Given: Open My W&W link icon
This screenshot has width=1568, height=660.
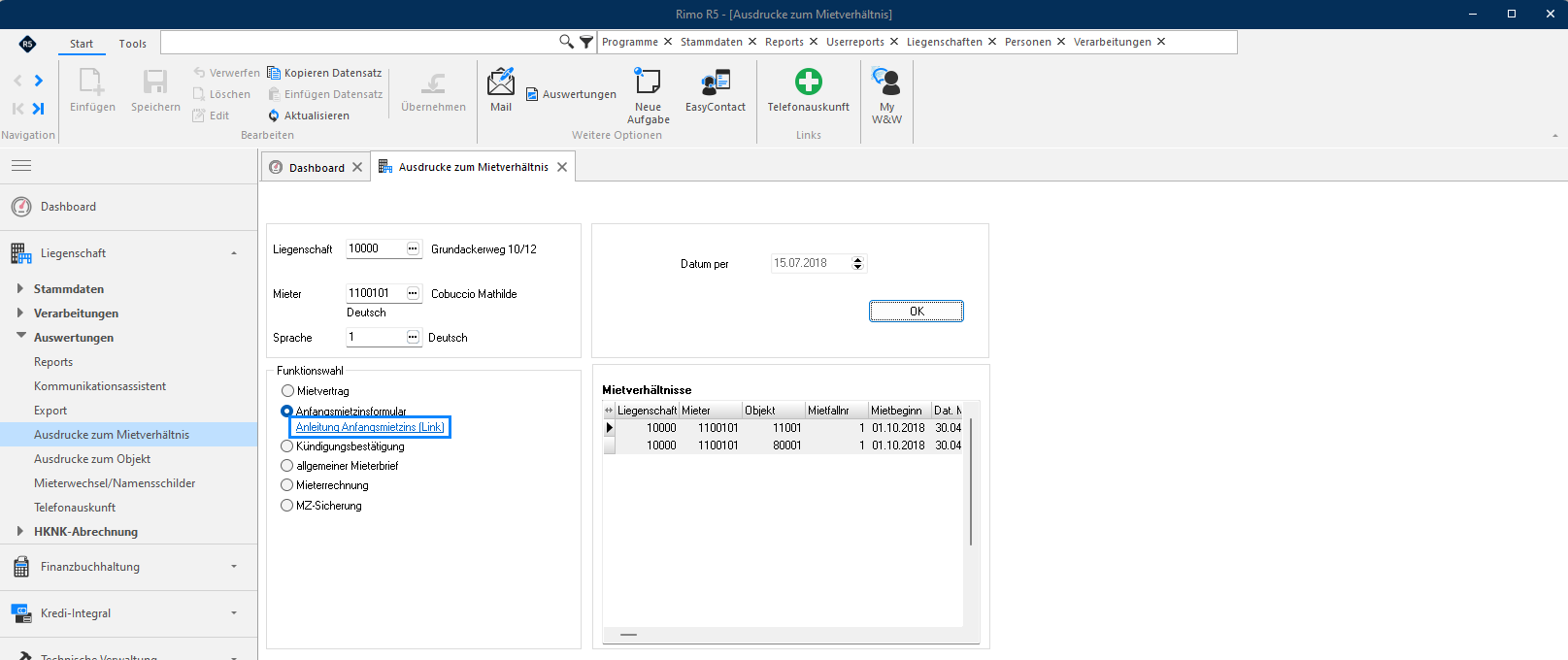Looking at the screenshot, I should click(886, 81).
